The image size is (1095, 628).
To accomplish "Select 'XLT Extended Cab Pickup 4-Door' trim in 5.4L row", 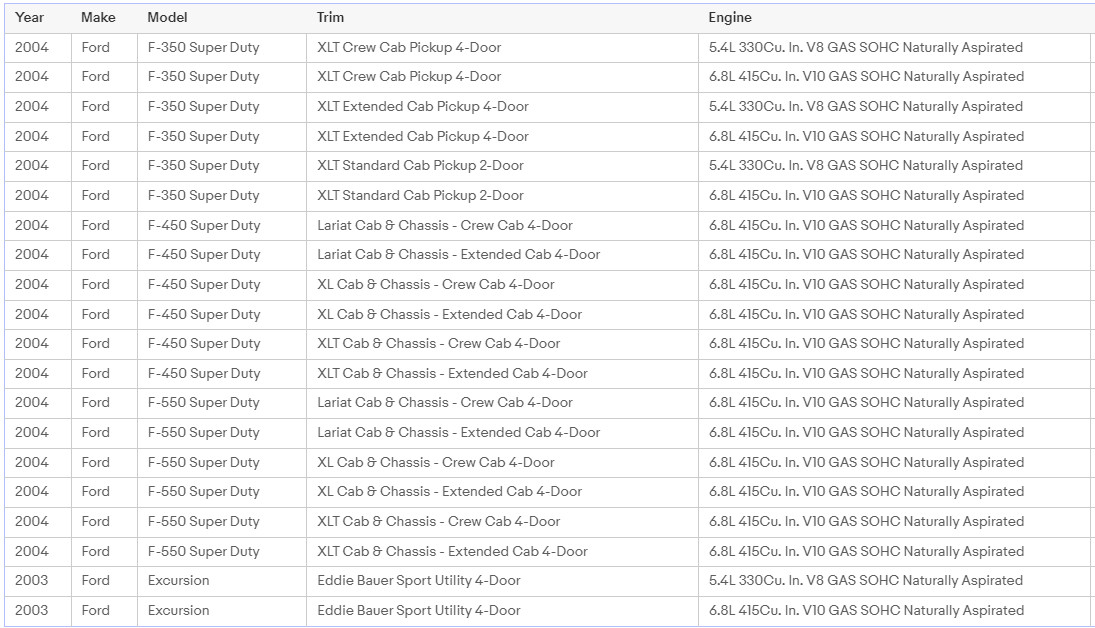I will point(422,107).
